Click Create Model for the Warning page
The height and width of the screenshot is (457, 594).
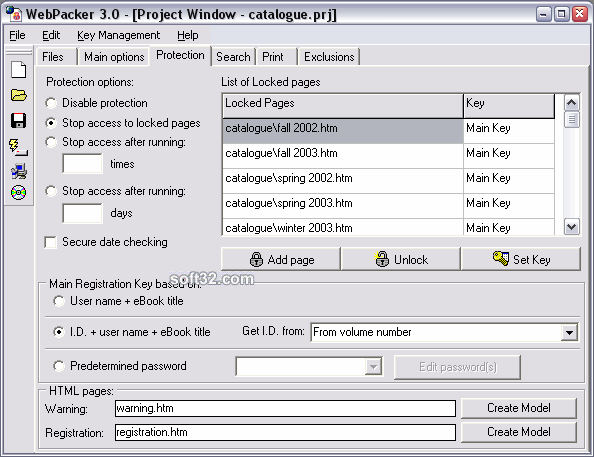519,408
